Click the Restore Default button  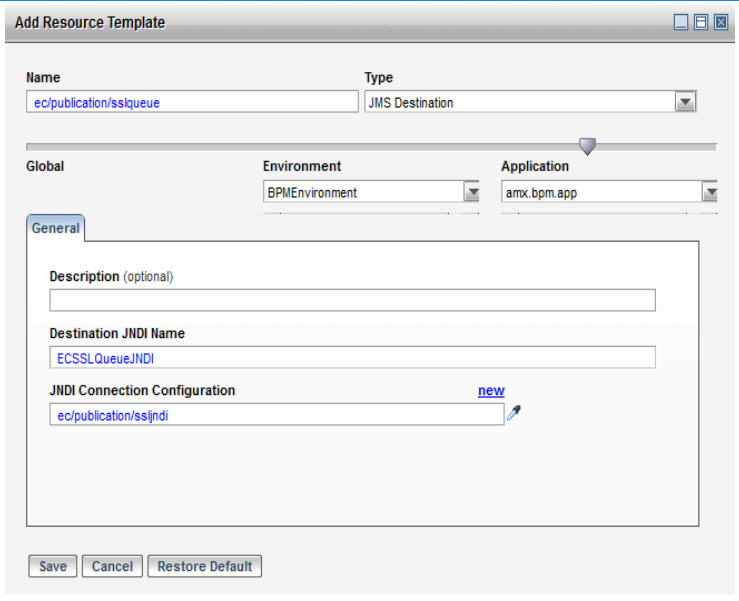click(x=205, y=566)
